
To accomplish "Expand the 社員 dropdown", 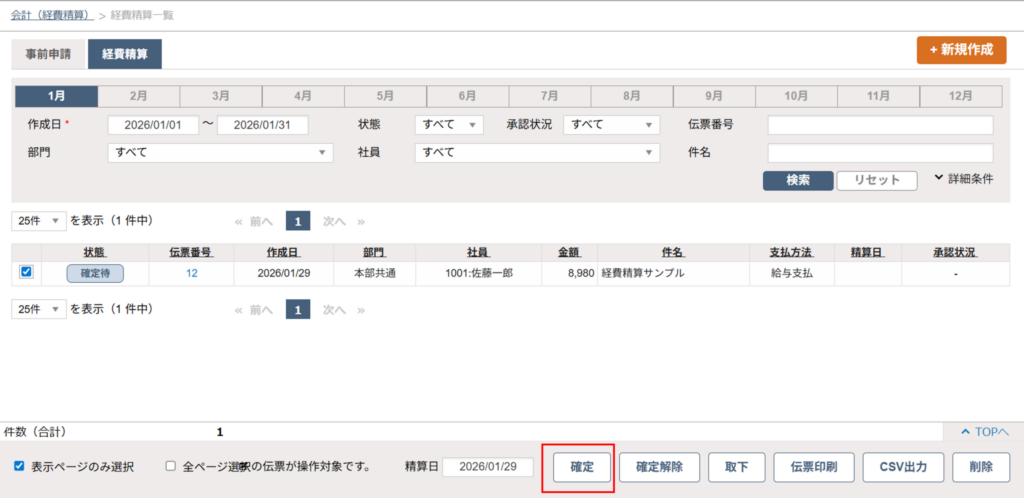I will pyautogui.click(x=537, y=152).
